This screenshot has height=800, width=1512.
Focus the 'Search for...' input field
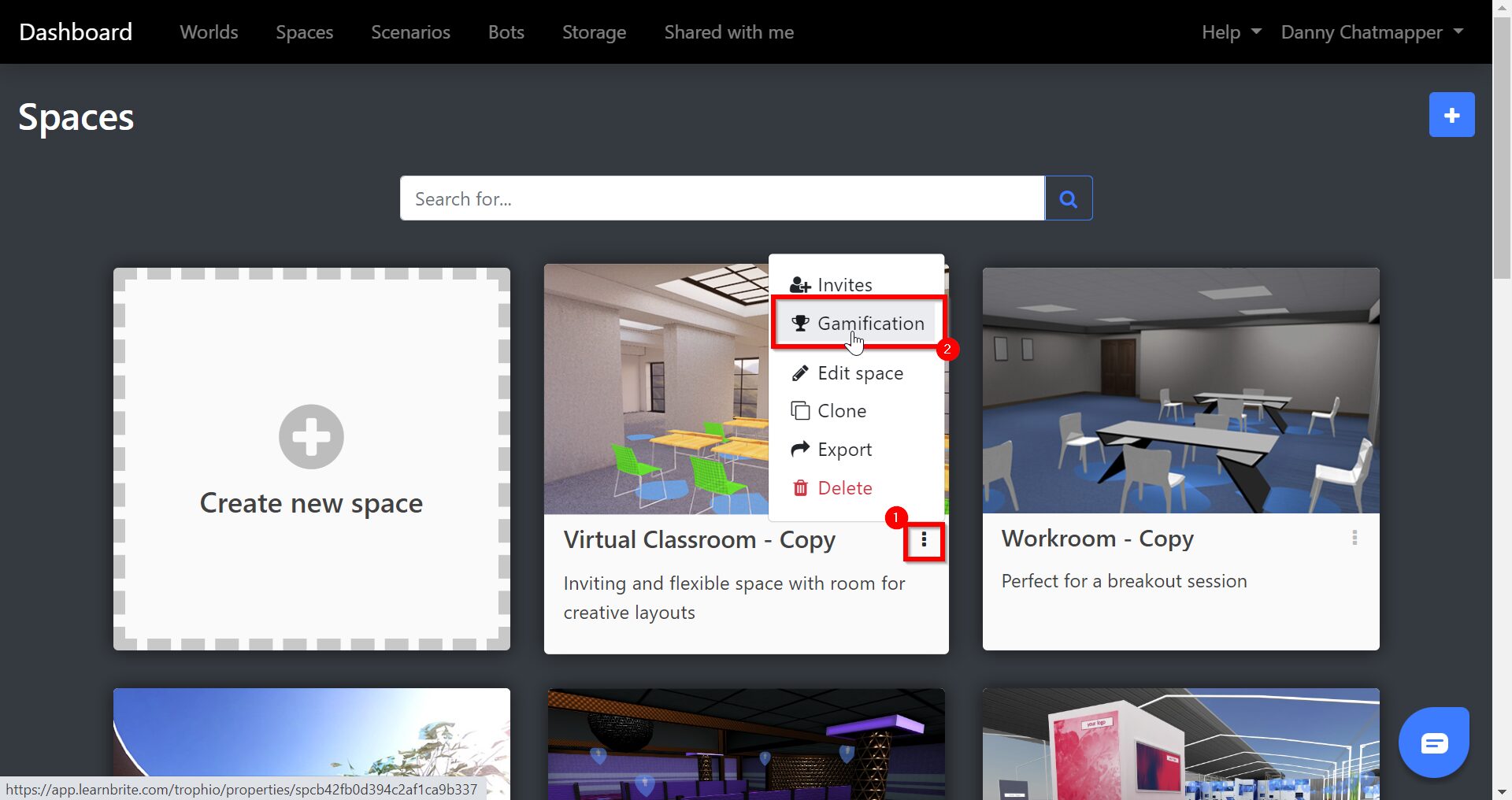tap(721, 198)
